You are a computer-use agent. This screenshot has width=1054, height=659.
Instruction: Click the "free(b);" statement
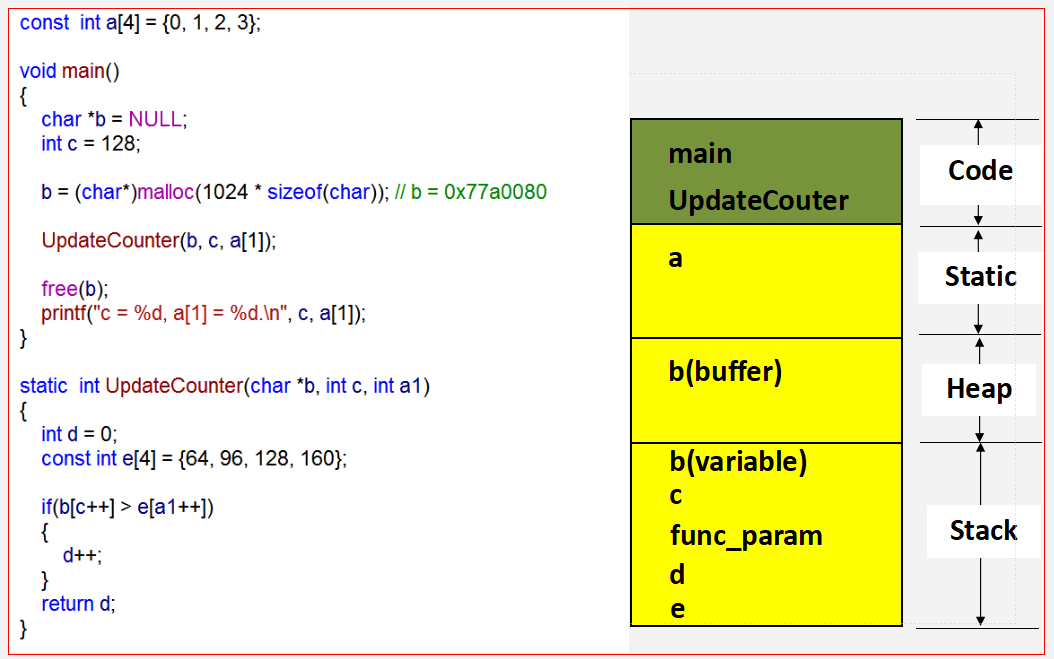(x=74, y=289)
